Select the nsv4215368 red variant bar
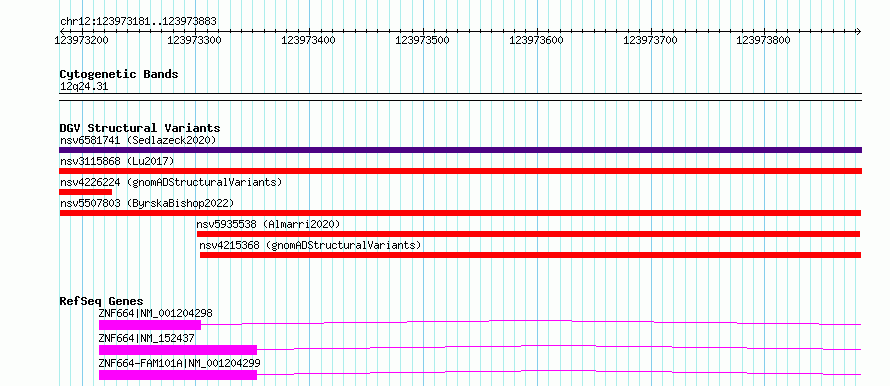 point(530,255)
